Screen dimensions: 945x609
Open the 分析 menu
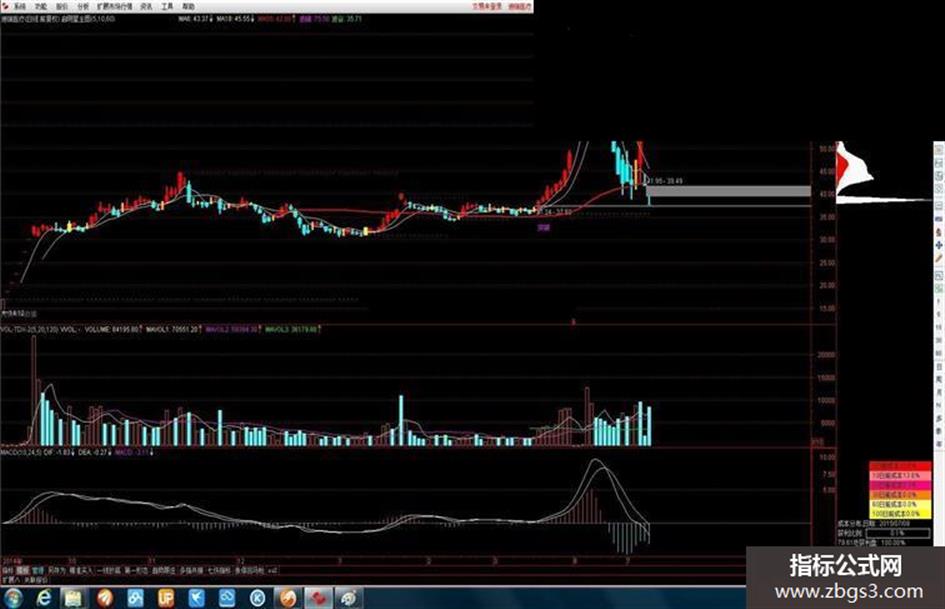tap(83, 7)
